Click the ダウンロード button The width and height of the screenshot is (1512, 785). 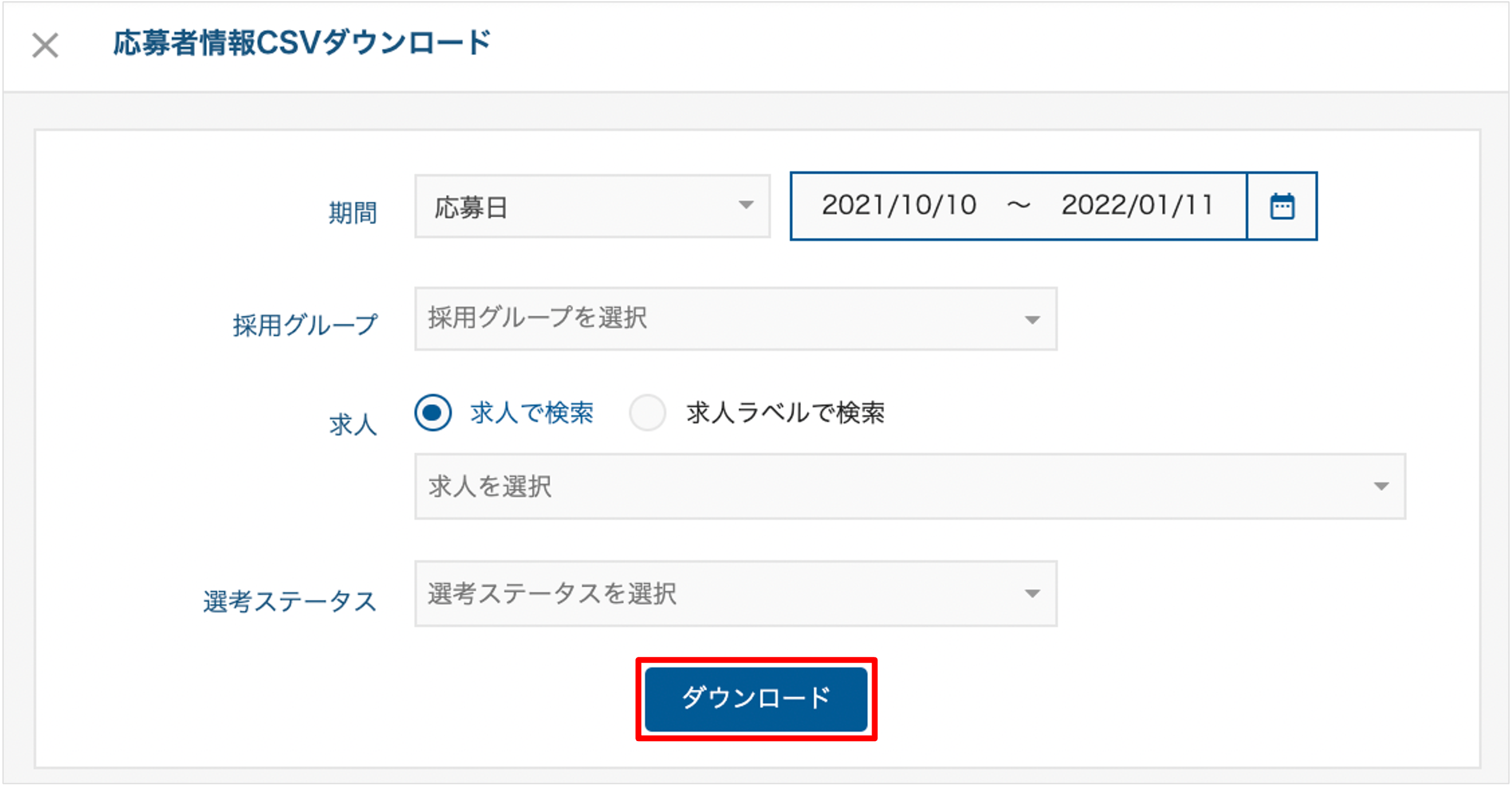756,698
